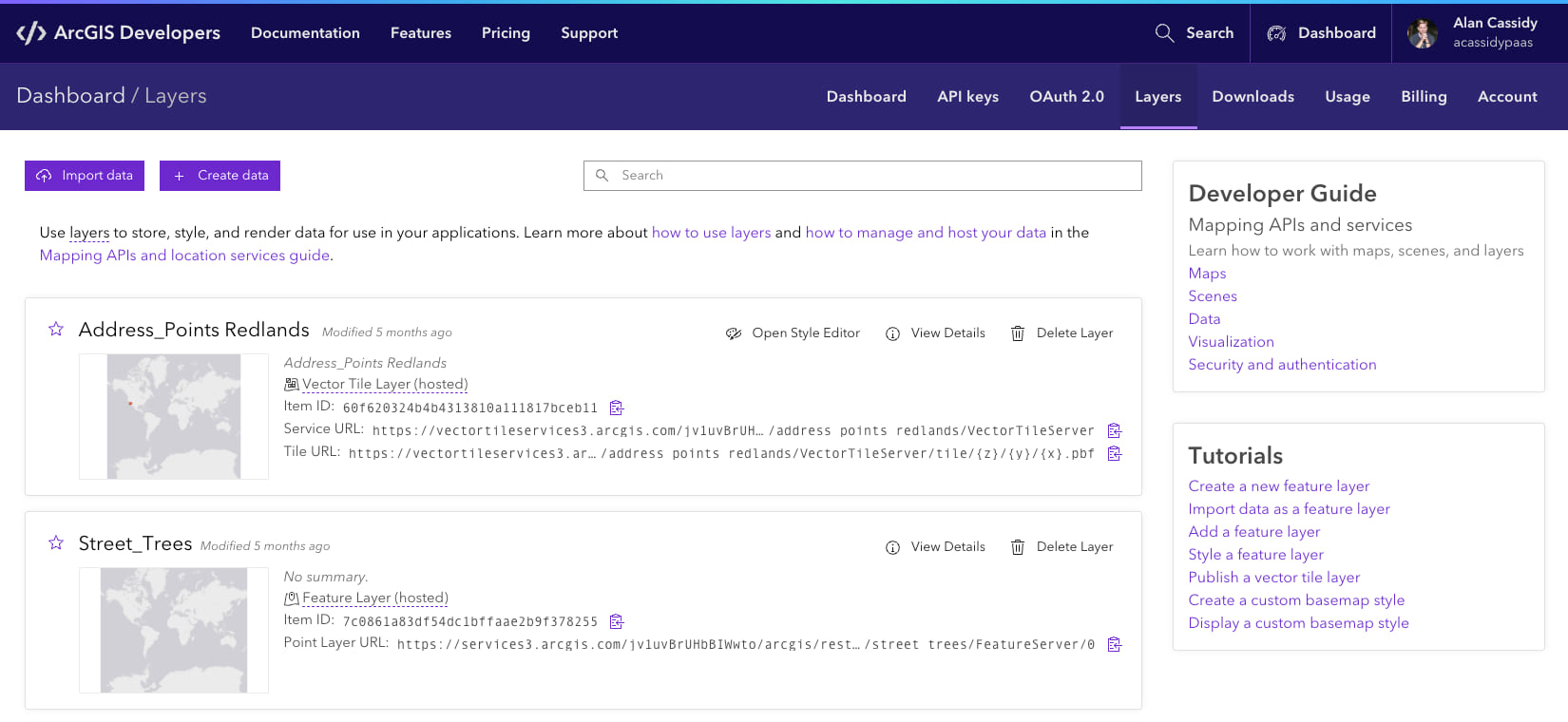This screenshot has height=722, width=1568.
Task: Delete the Address_Points Redlands layer
Action: point(1061,332)
